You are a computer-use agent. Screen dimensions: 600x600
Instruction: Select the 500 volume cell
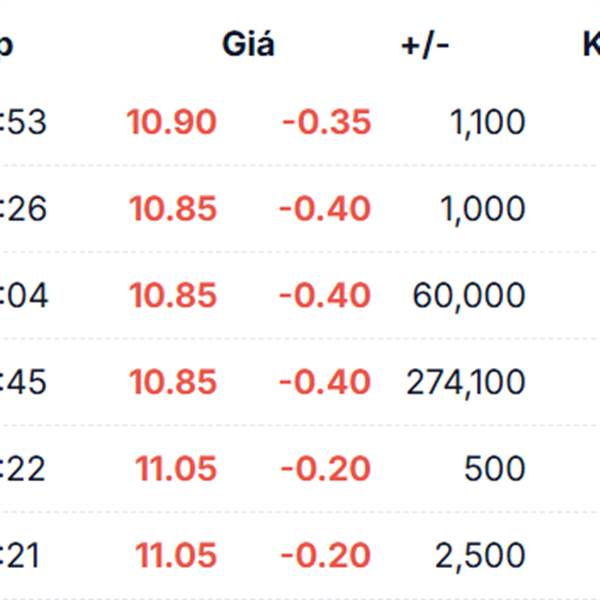tap(494, 468)
